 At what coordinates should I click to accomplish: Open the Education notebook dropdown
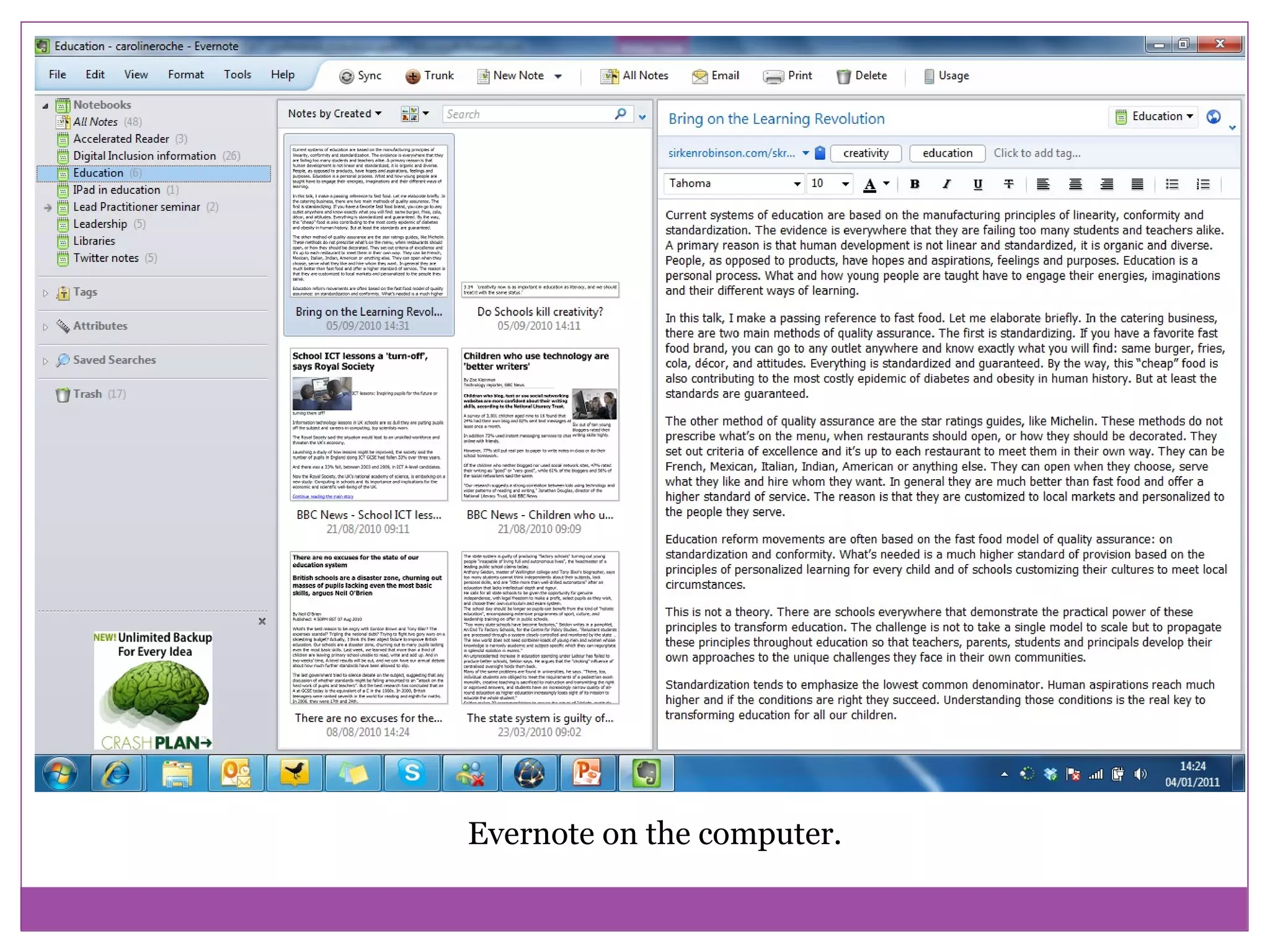(1154, 117)
